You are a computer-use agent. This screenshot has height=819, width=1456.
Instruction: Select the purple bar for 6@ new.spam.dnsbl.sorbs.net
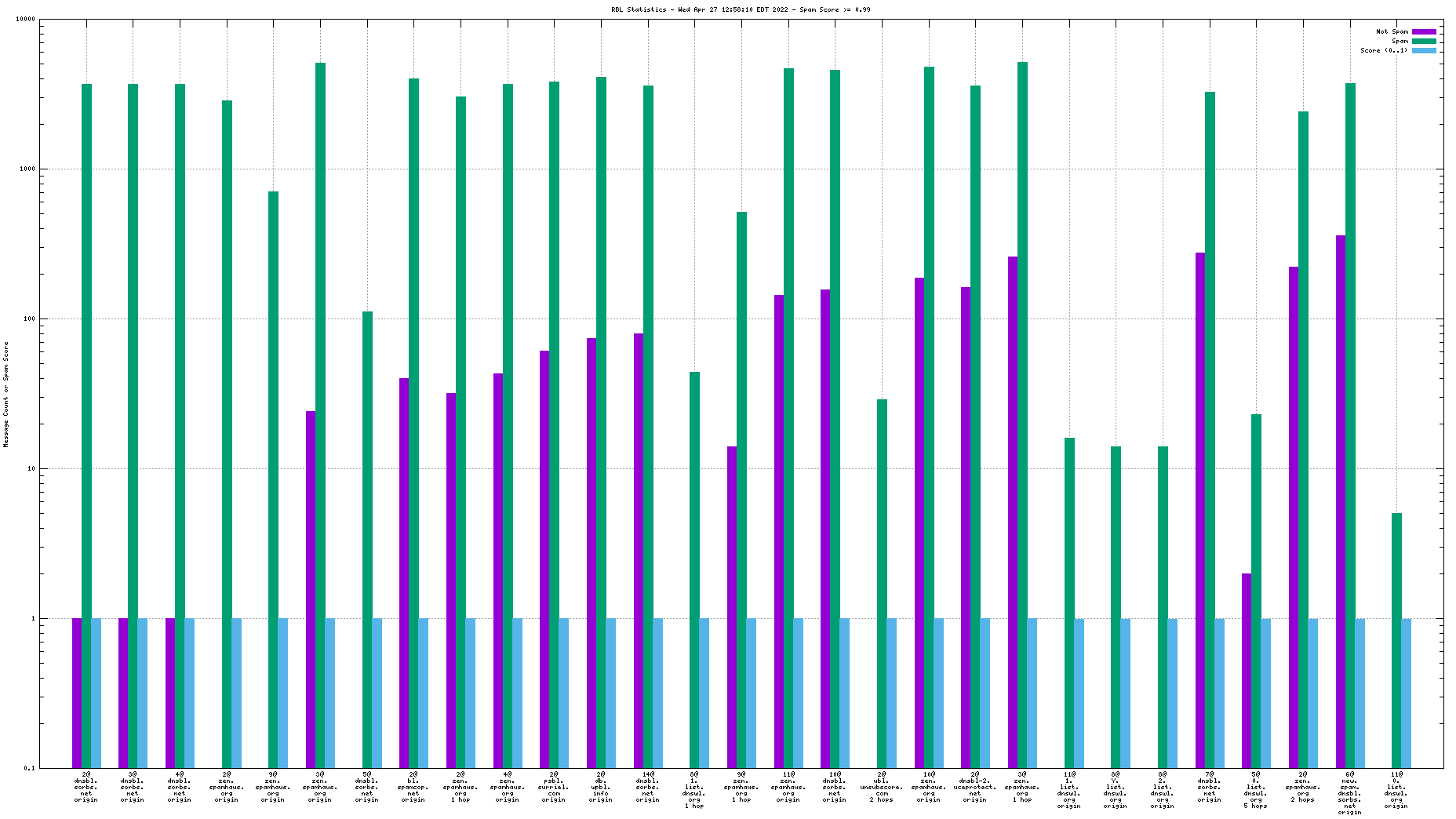pos(1341,501)
